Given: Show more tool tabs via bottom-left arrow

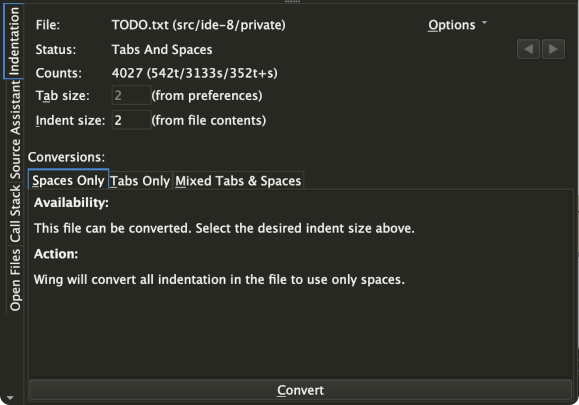Looking at the screenshot, I should [x=10, y=398].
